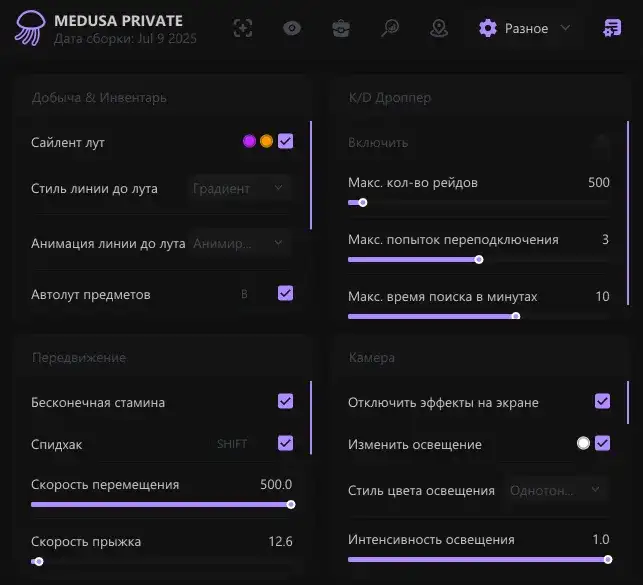Image resolution: width=643 pixels, height=585 pixels.
Task: Click the Medusa jellyfish logo
Action: pyautogui.click(x=29, y=29)
